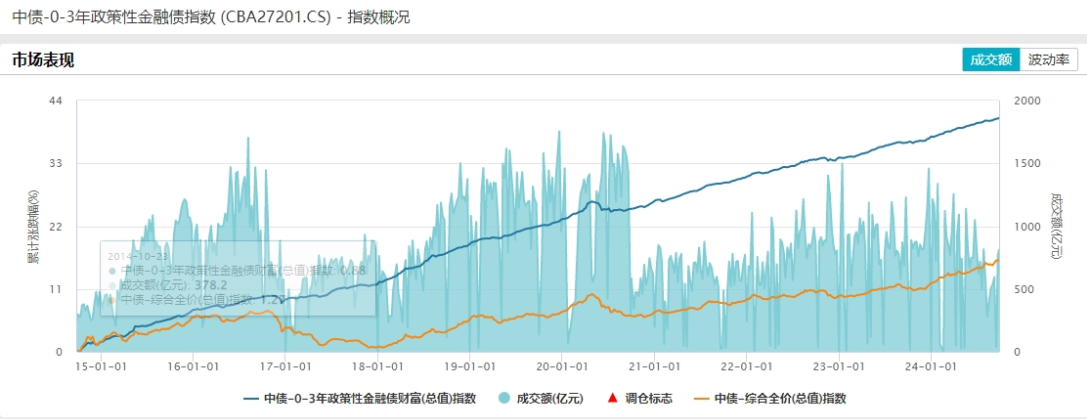
Task: Switch to the 成交额 tab
Action: [991, 60]
